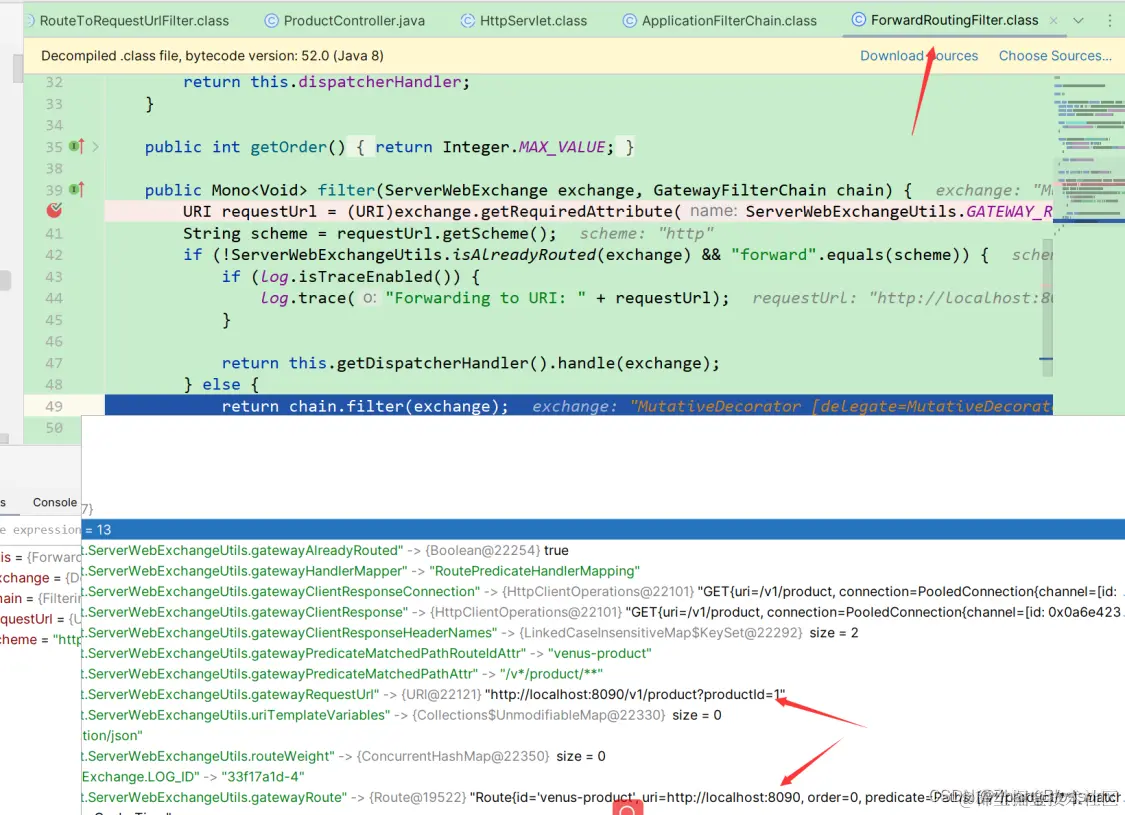Toggle breakpoint on line 40
Image resolution: width=1125 pixels, height=815 pixels.
point(54,210)
